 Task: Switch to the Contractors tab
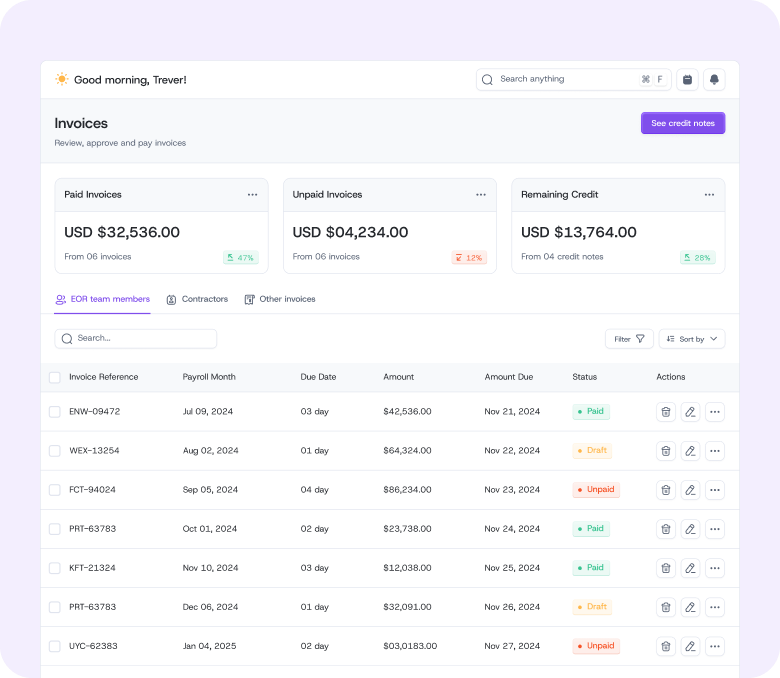pos(197,299)
